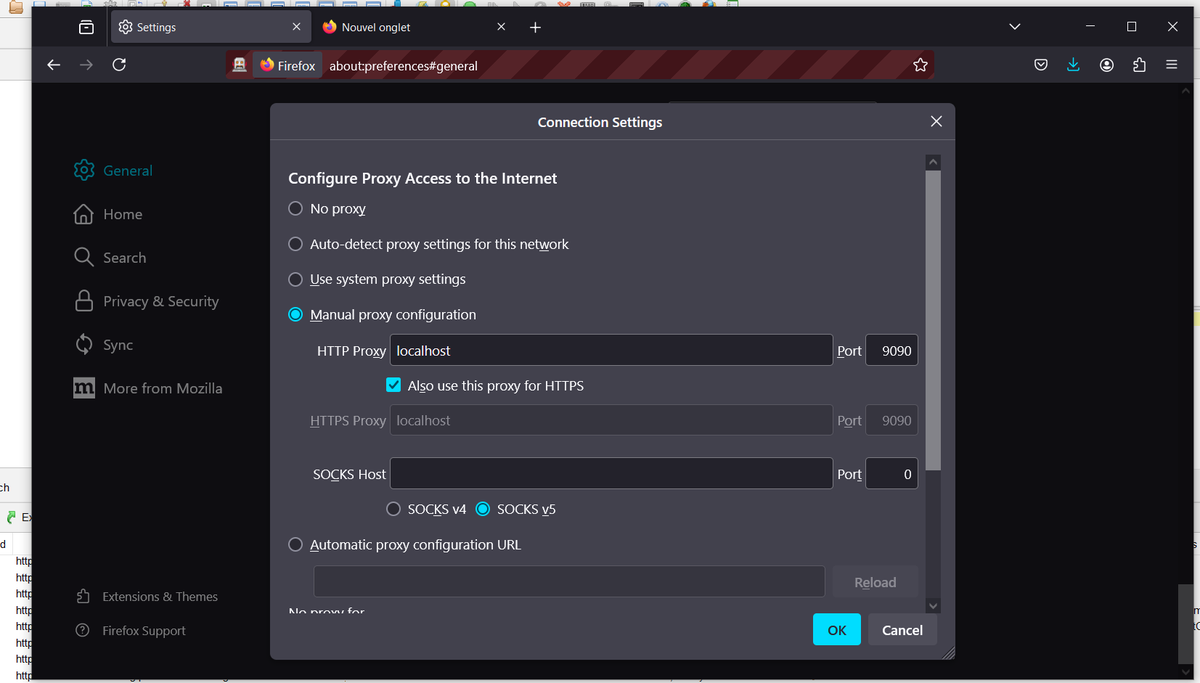Click the SOCKS port field showing 0
The height and width of the screenshot is (683, 1200).
tap(891, 474)
